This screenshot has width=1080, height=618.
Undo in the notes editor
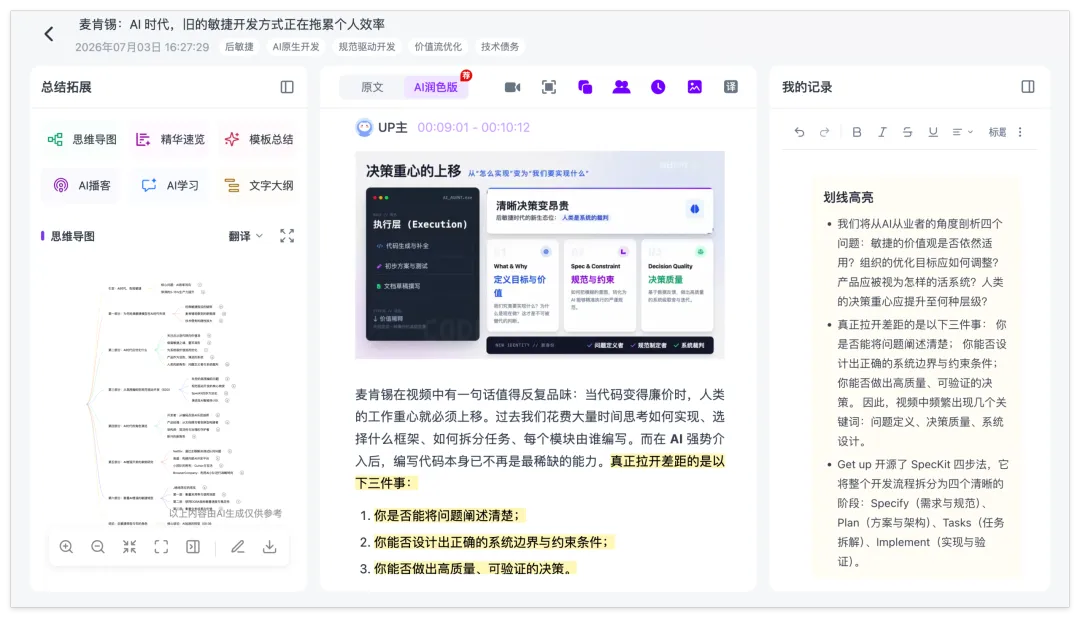coord(799,132)
